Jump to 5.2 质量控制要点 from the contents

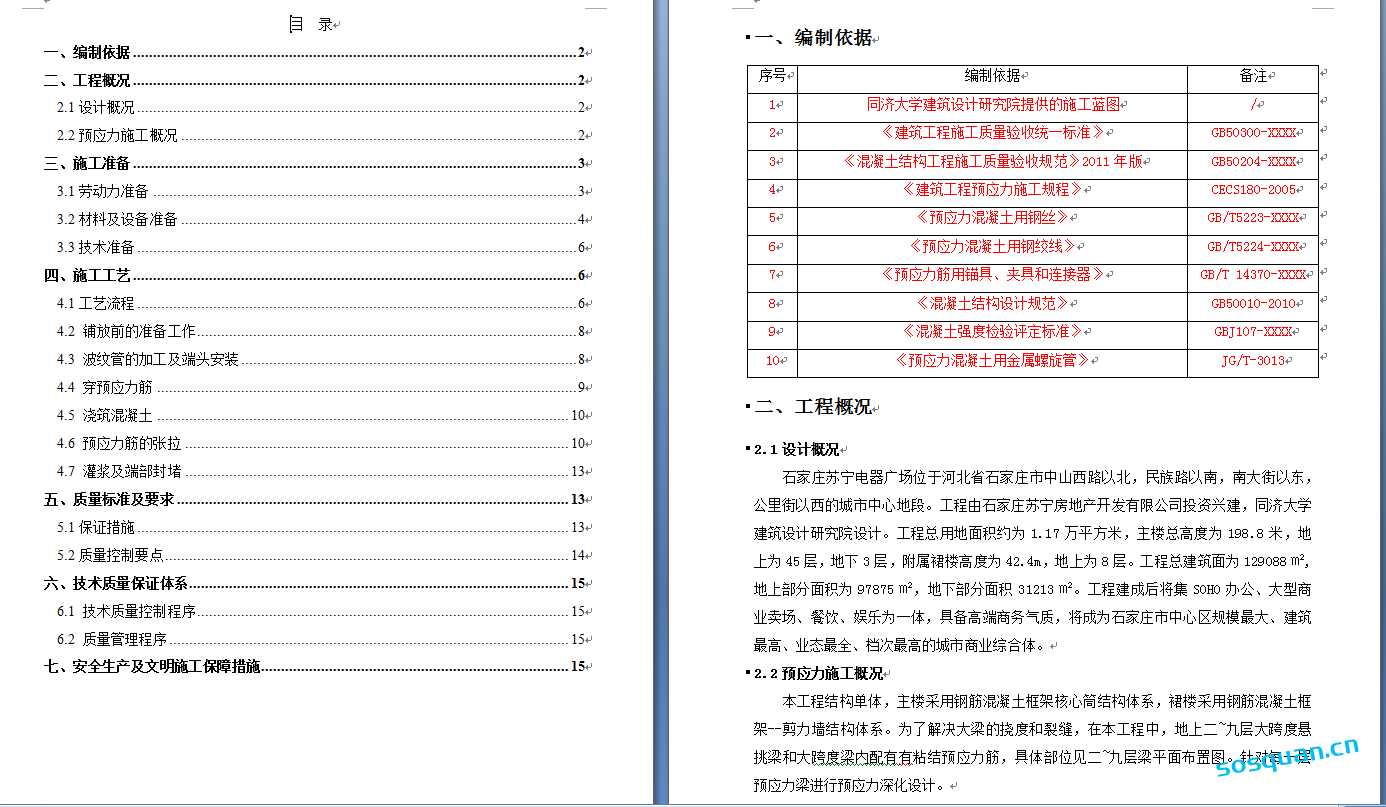pos(110,556)
